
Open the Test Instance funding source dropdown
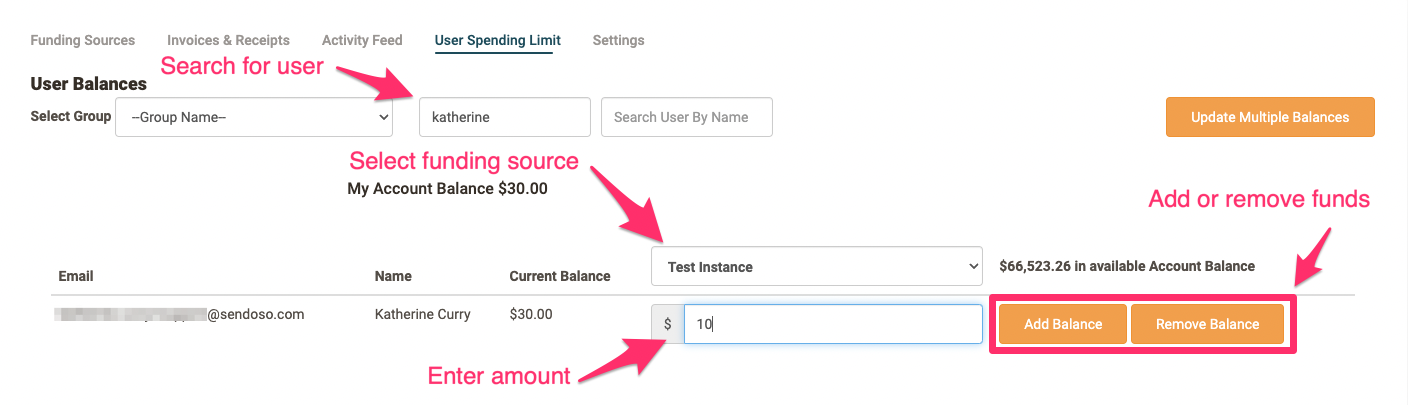point(817,267)
